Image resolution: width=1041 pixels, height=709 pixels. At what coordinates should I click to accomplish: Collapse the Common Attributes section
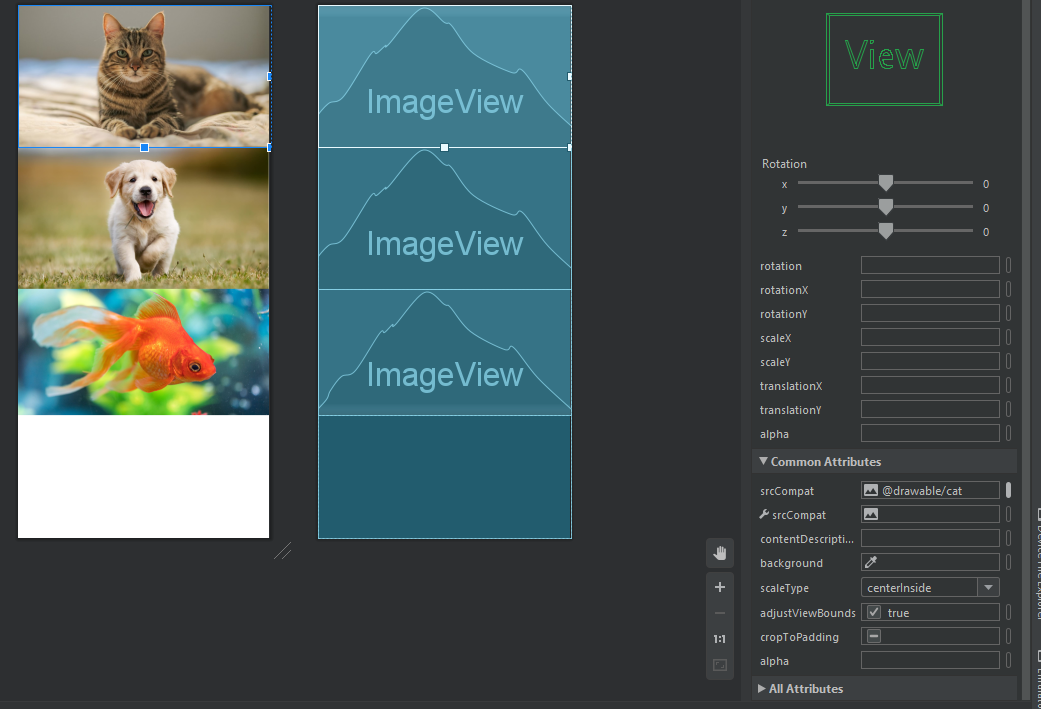click(x=764, y=462)
